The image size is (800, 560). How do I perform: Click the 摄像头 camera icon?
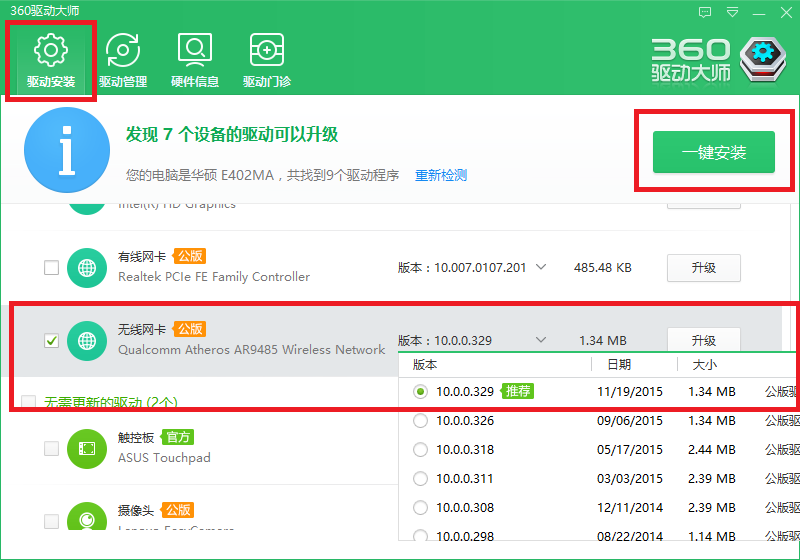point(87,516)
